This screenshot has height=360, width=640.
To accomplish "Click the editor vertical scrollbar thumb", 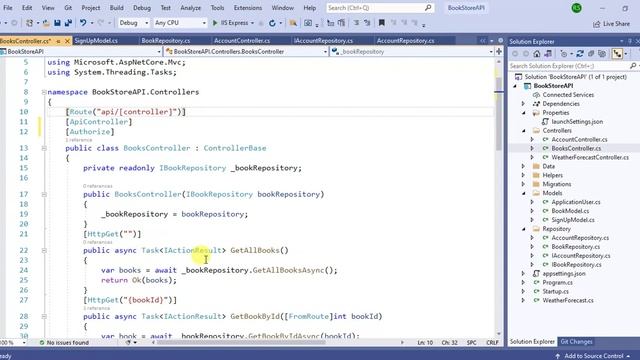I will click(x=498, y=113).
